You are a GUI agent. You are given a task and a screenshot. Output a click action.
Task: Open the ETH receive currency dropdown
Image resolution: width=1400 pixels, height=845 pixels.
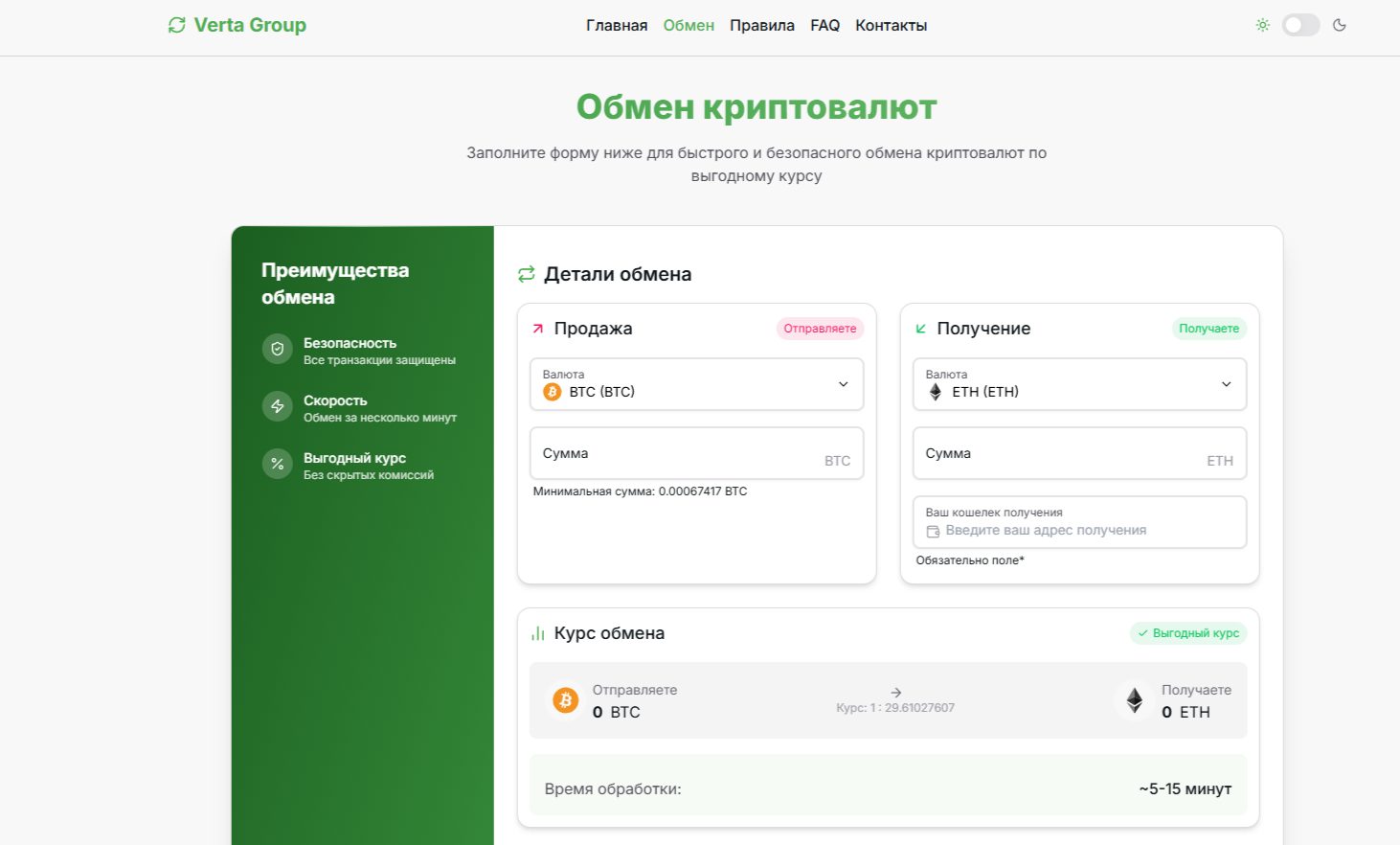(x=1079, y=384)
